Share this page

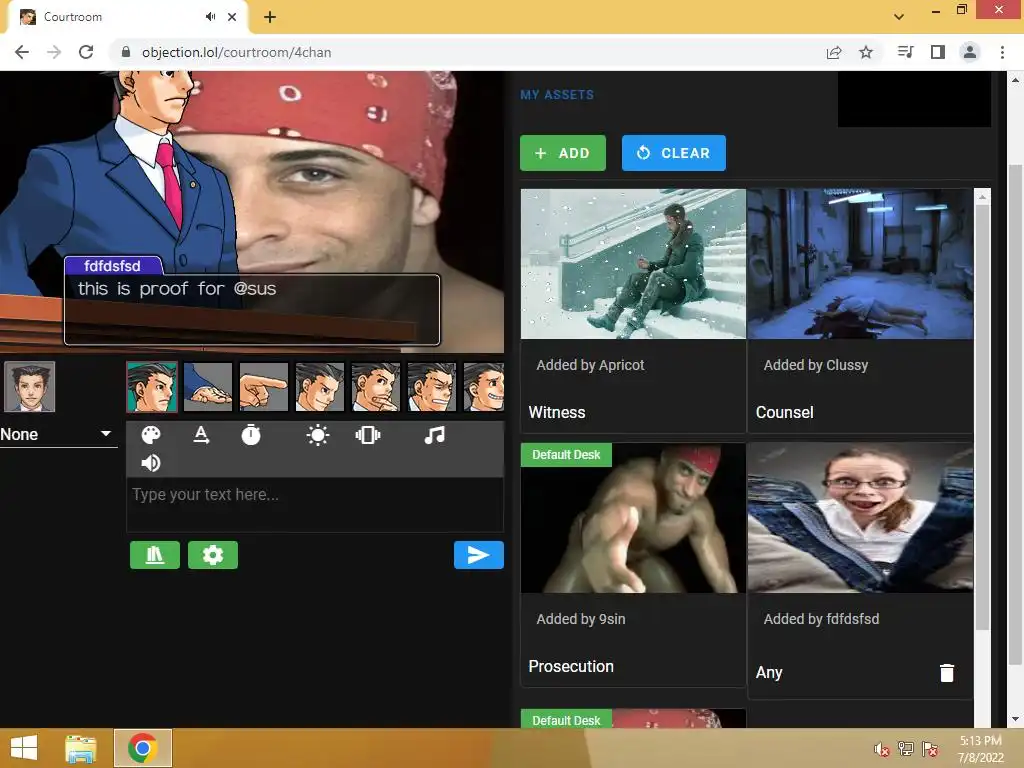(834, 52)
